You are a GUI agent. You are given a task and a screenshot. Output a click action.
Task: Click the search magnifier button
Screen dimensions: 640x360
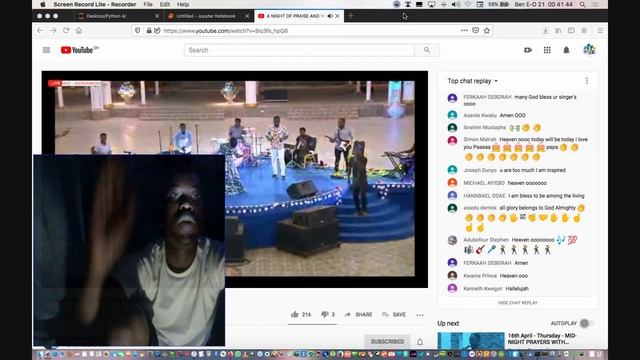427,50
